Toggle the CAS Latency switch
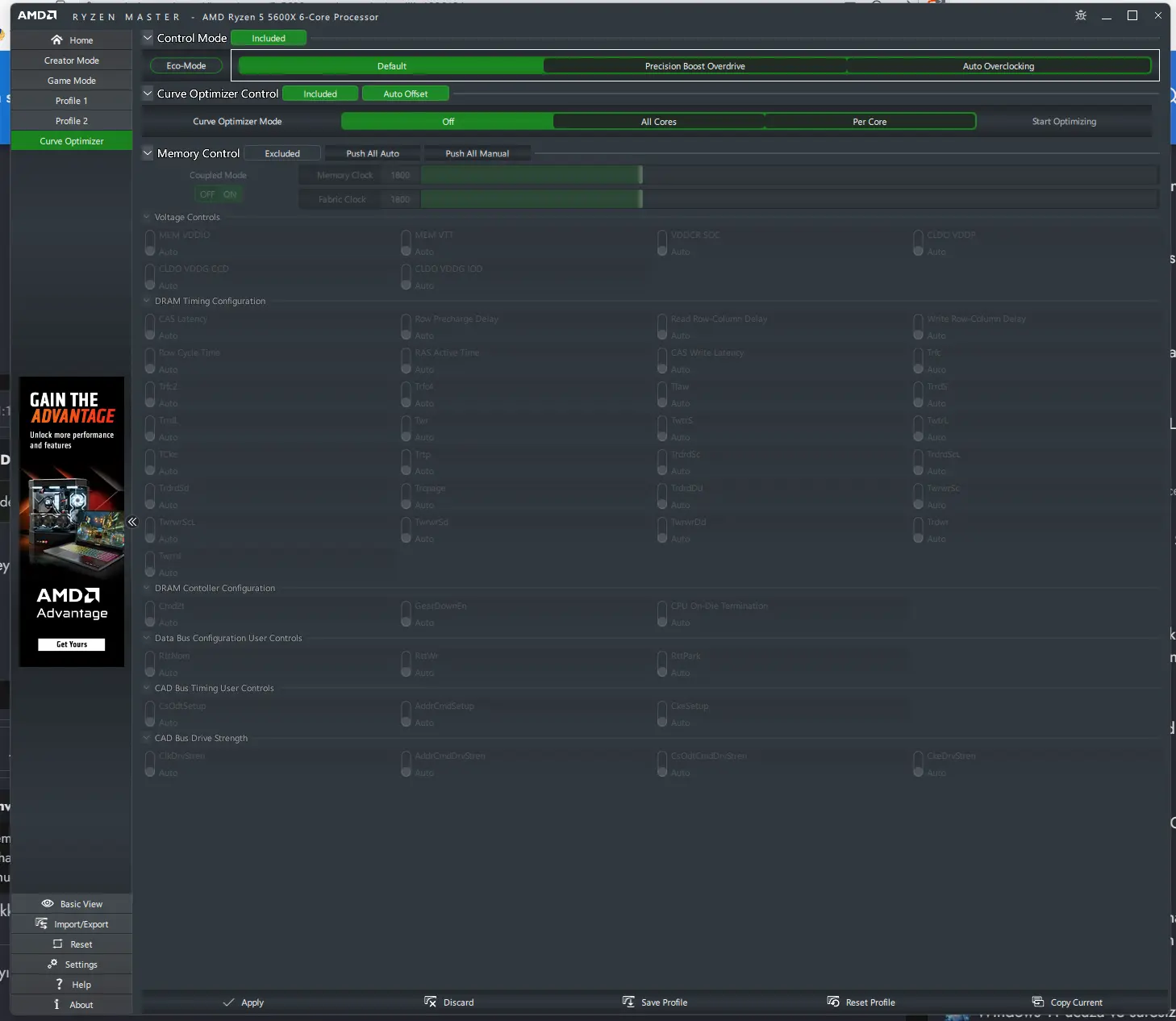Viewport: 1176px width, 1021px height. tap(150, 327)
